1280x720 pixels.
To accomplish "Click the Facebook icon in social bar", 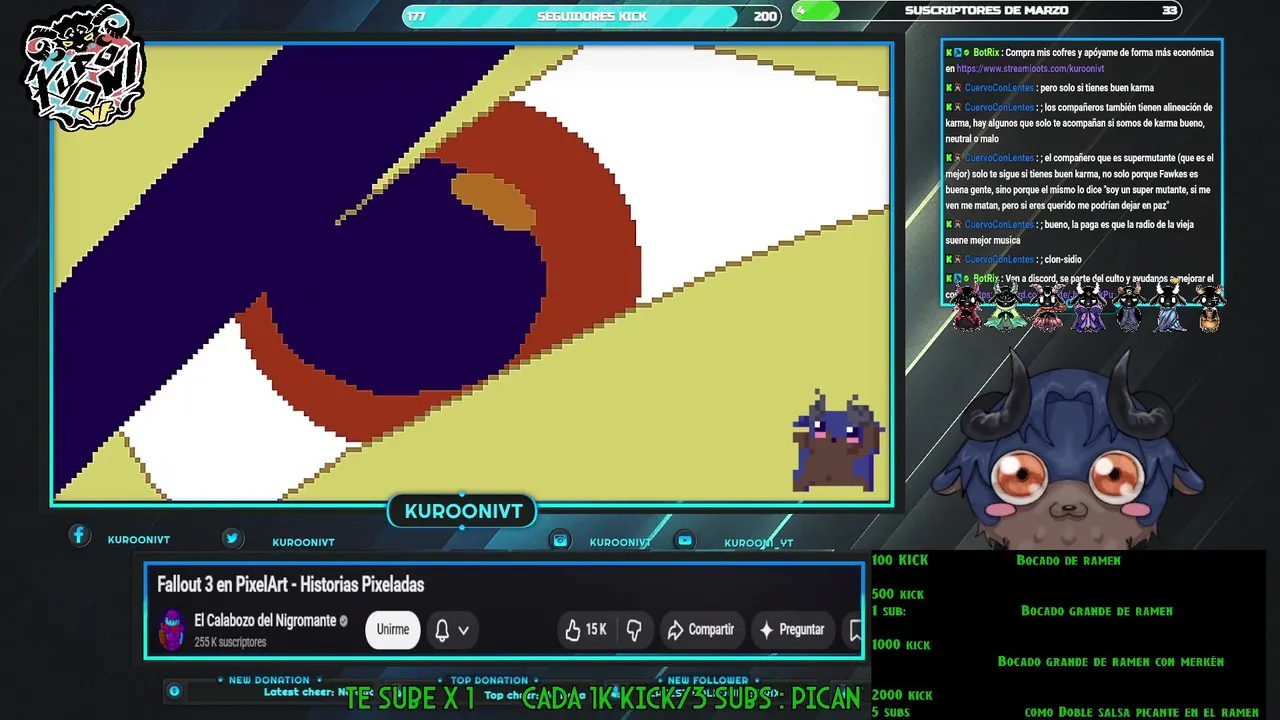I will [79, 536].
